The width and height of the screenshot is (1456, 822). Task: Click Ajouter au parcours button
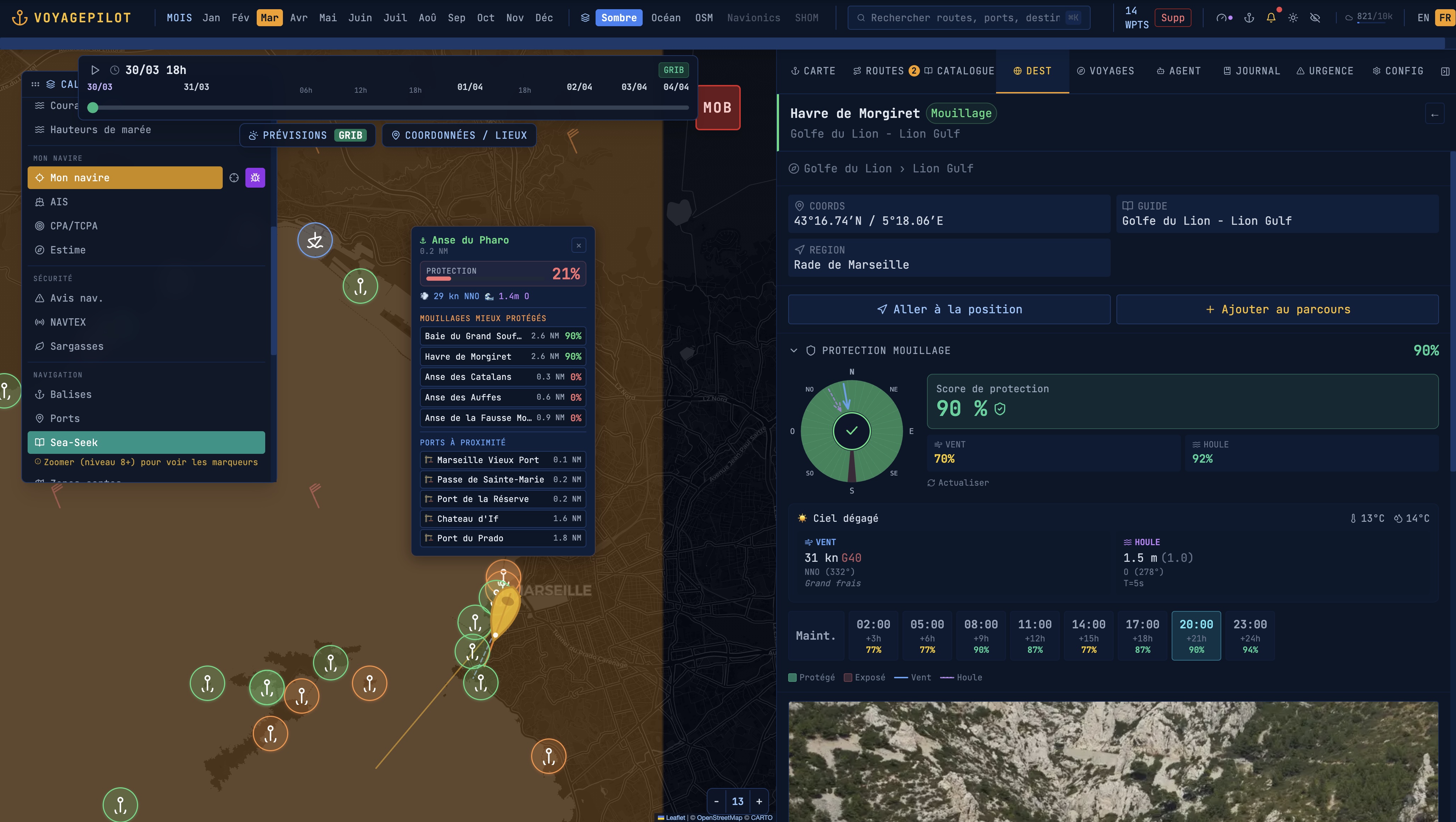pyautogui.click(x=1277, y=309)
